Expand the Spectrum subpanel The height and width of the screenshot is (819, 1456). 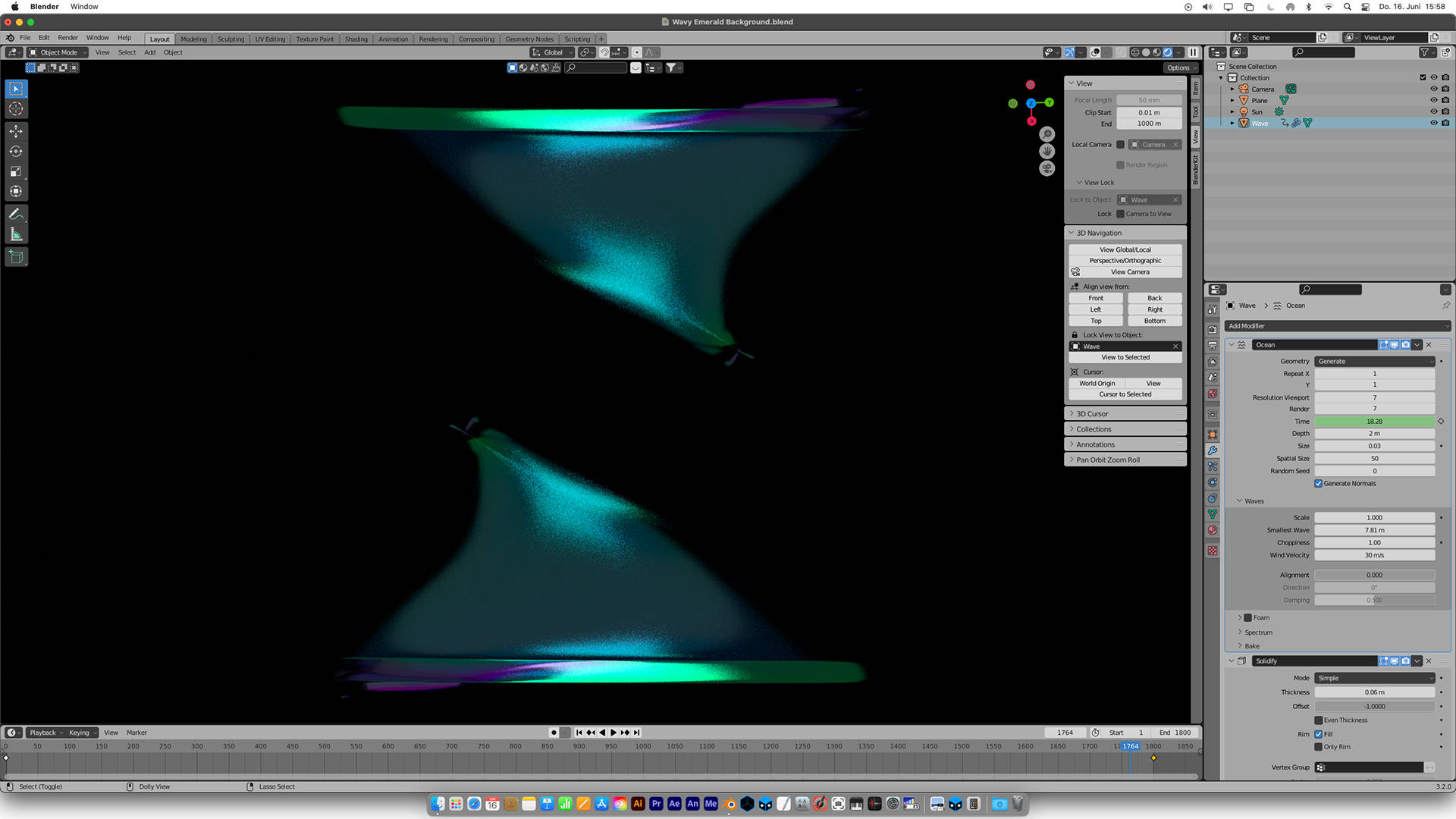[x=1258, y=632]
